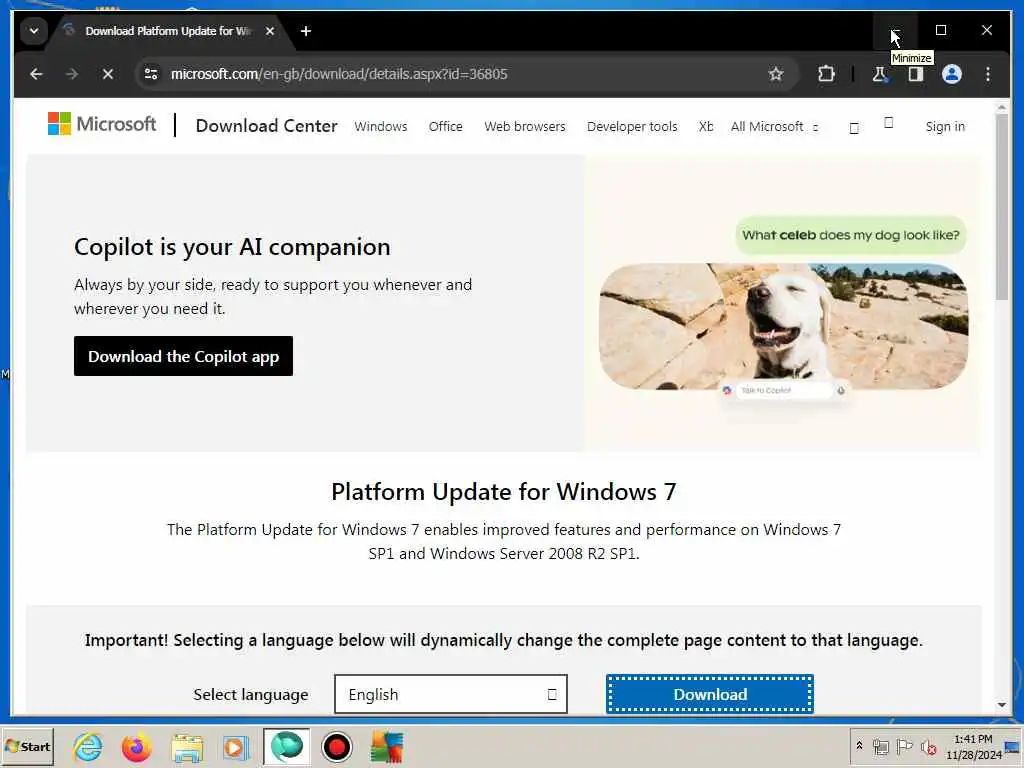Launch Internet Explorer from taskbar

point(88,746)
